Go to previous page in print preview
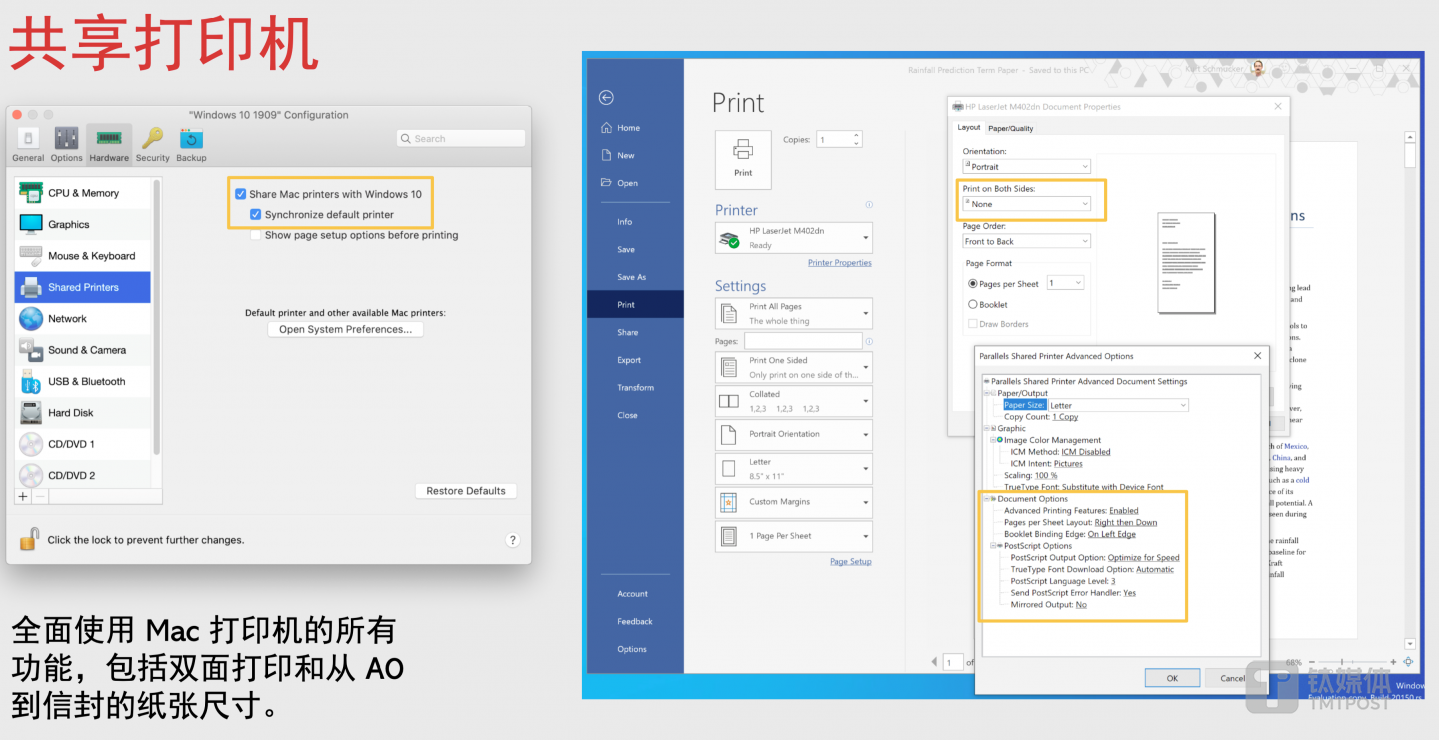 coord(934,662)
